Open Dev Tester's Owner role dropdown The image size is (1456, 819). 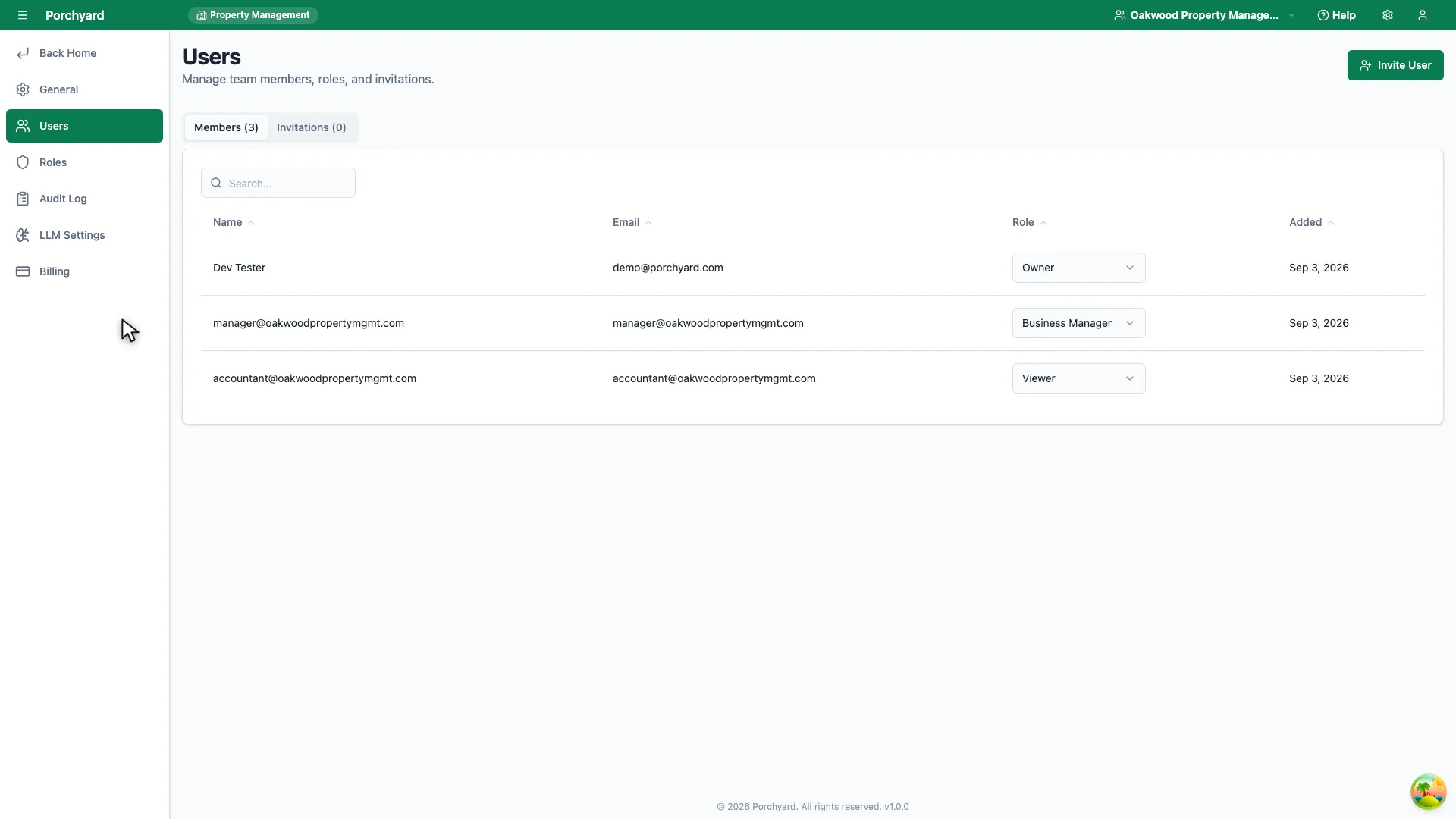(1078, 268)
